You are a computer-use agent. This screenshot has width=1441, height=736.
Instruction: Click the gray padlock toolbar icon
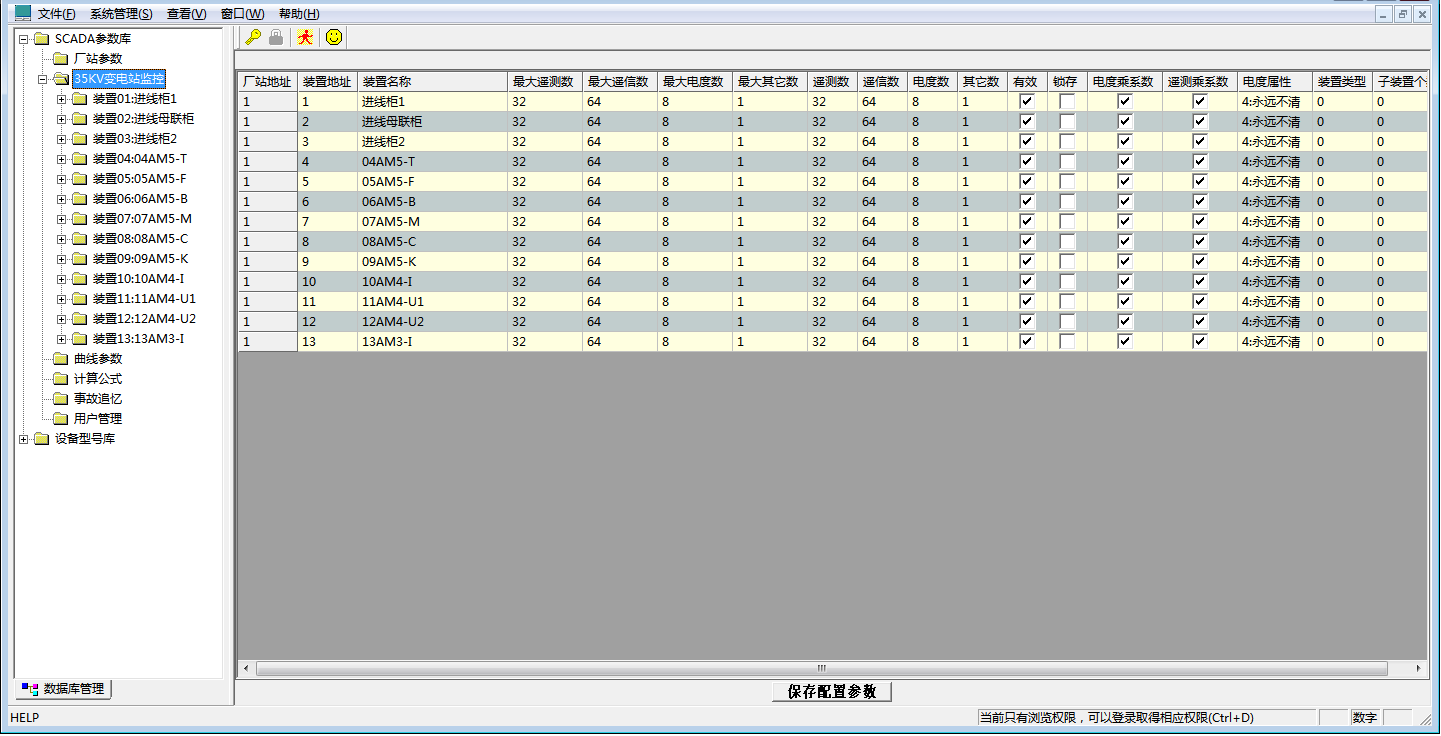point(276,37)
